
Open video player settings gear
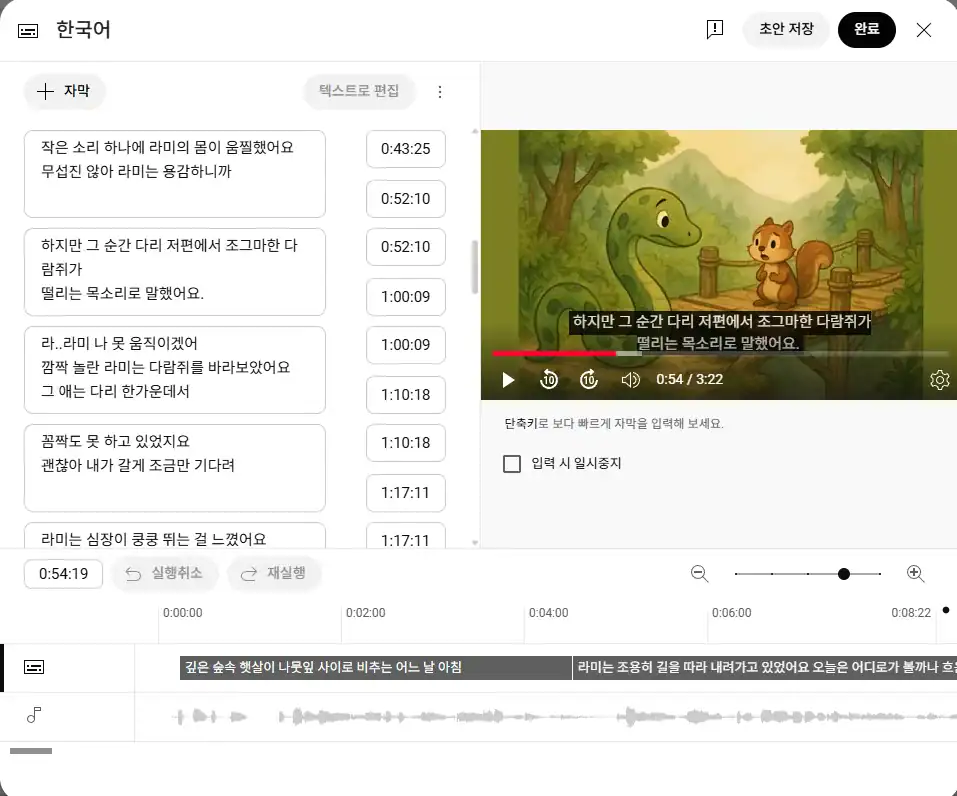(939, 380)
